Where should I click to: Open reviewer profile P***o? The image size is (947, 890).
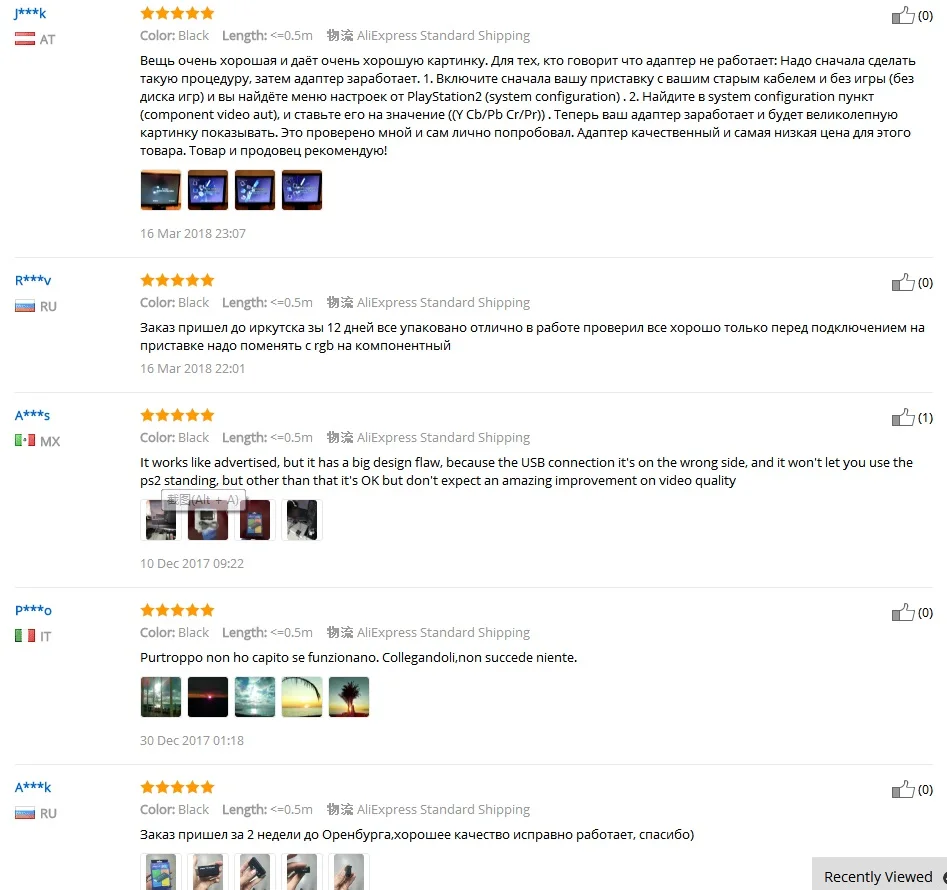point(33,610)
